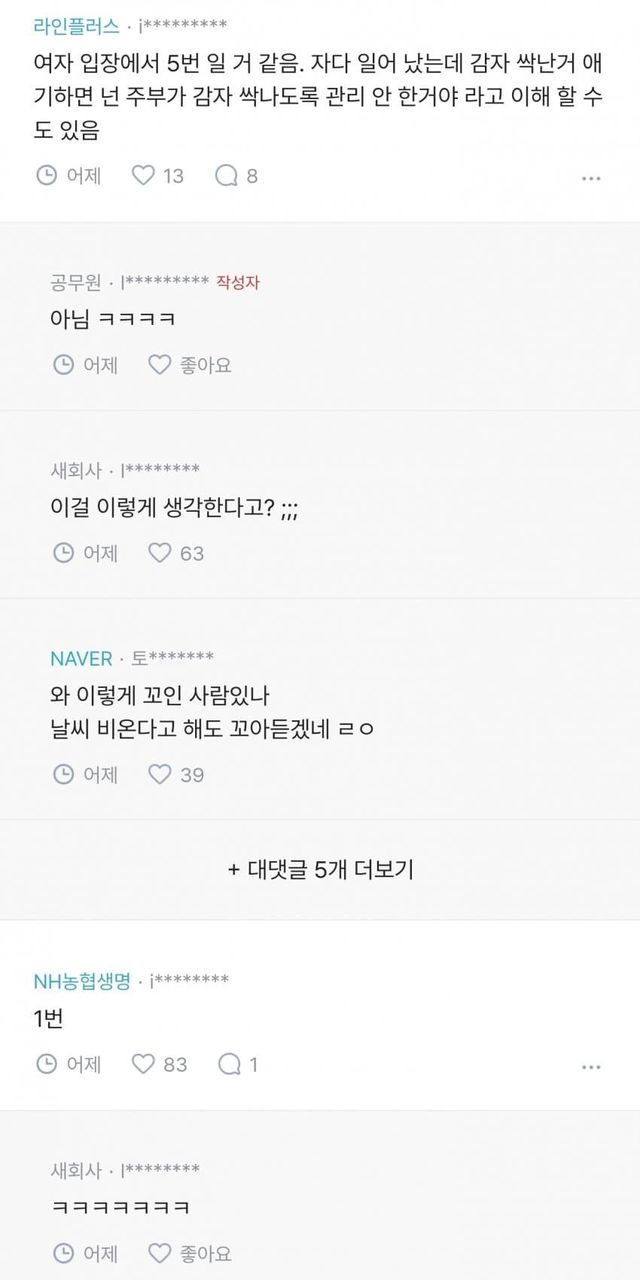This screenshot has width=640, height=1280.
Task: Like the 공무원 reply saying 아님 ㅋㅋㅋㅋ
Action: pos(160,365)
